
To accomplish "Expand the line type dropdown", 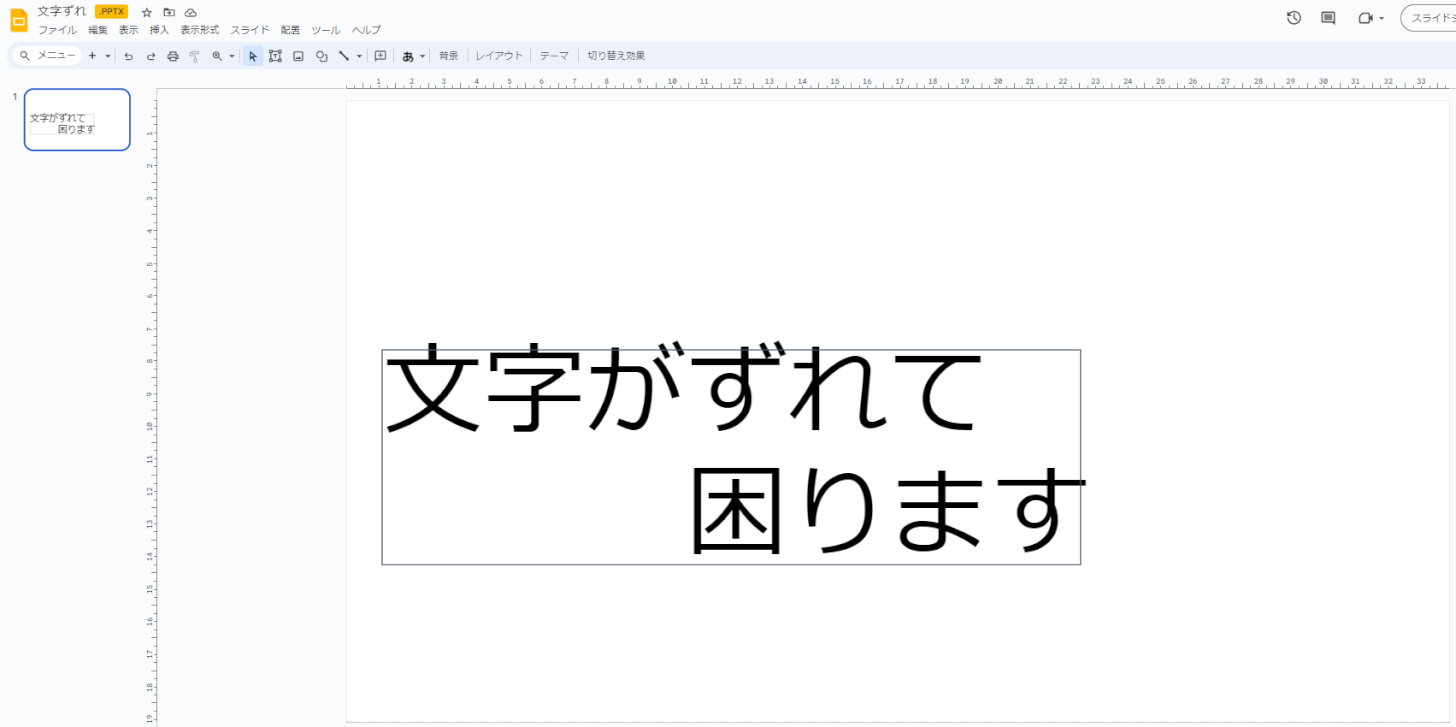I will pyautogui.click(x=359, y=56).
